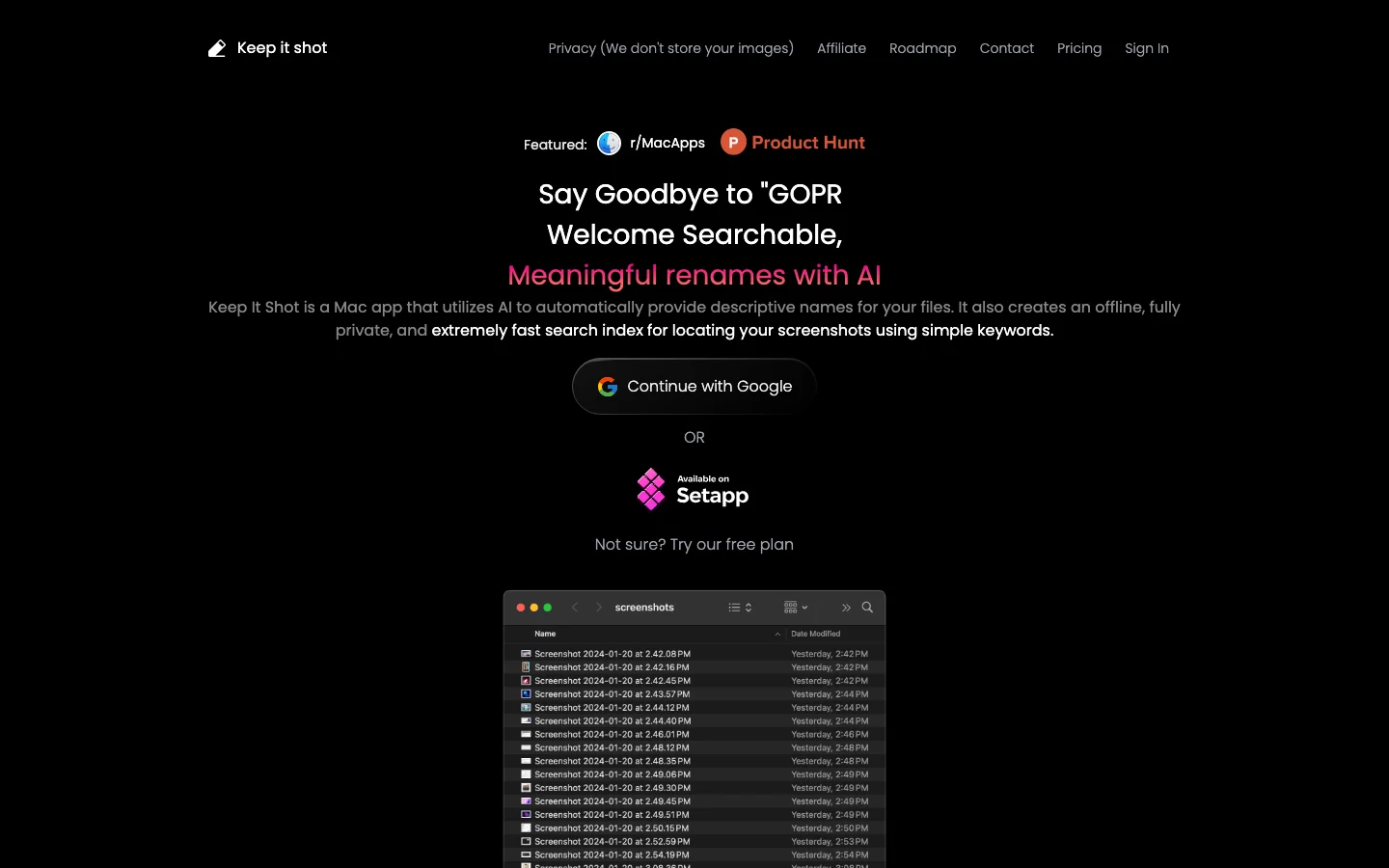Screen dimensions: 1389x868
Task: Open the Product Hunt featured link
Action: pyautogui.click(x=793, y=143)
